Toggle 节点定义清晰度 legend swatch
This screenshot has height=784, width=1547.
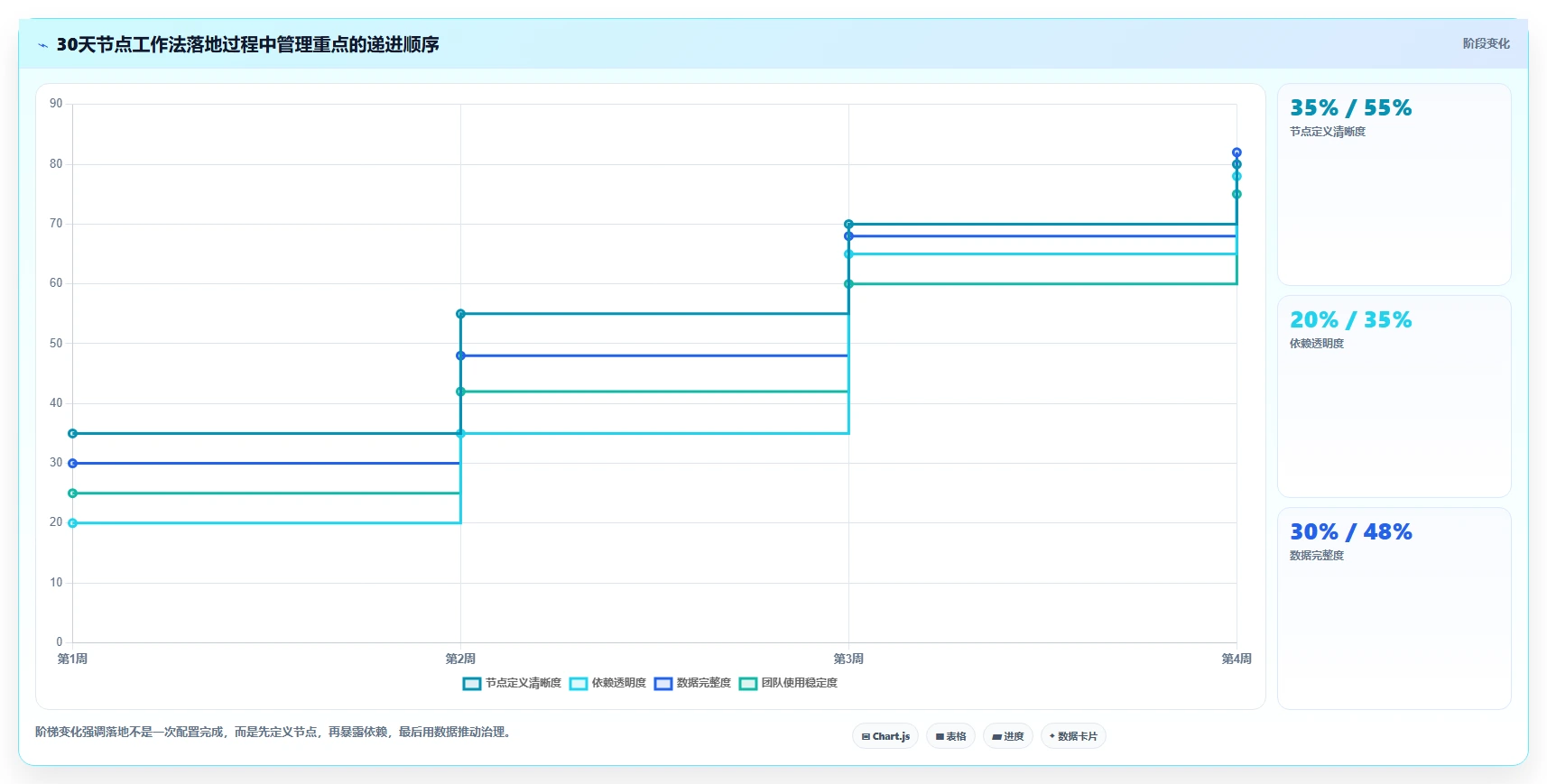[472, 684]
